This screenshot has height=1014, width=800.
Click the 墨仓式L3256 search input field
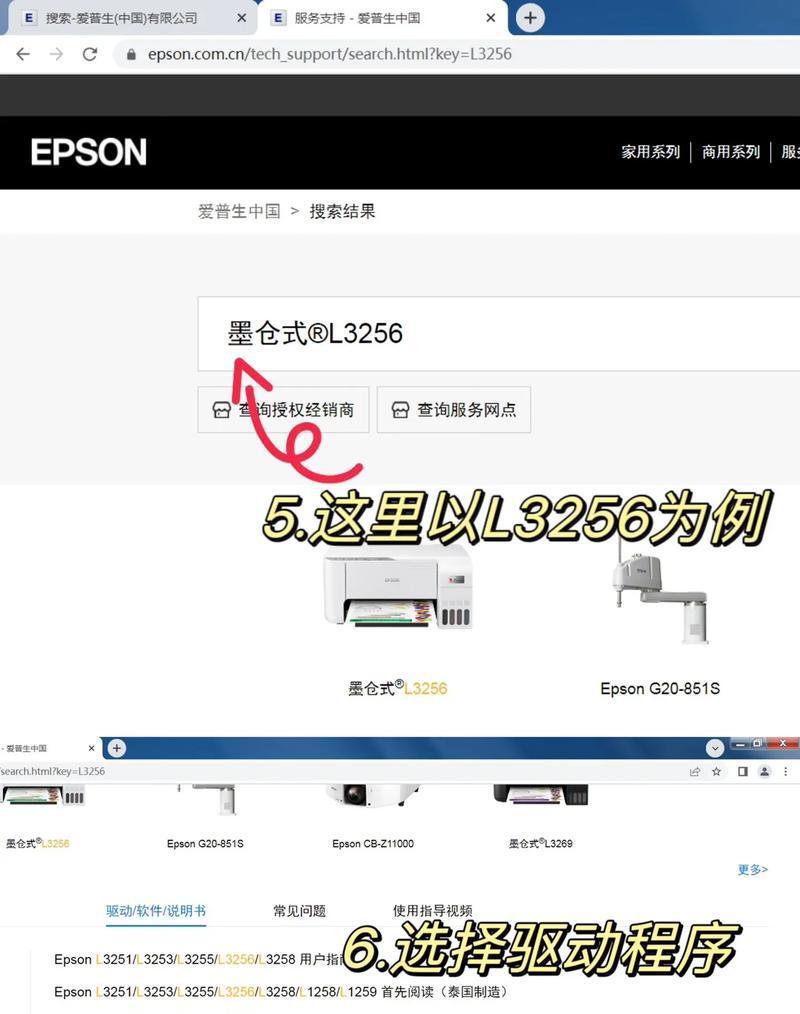pos(499,334)
